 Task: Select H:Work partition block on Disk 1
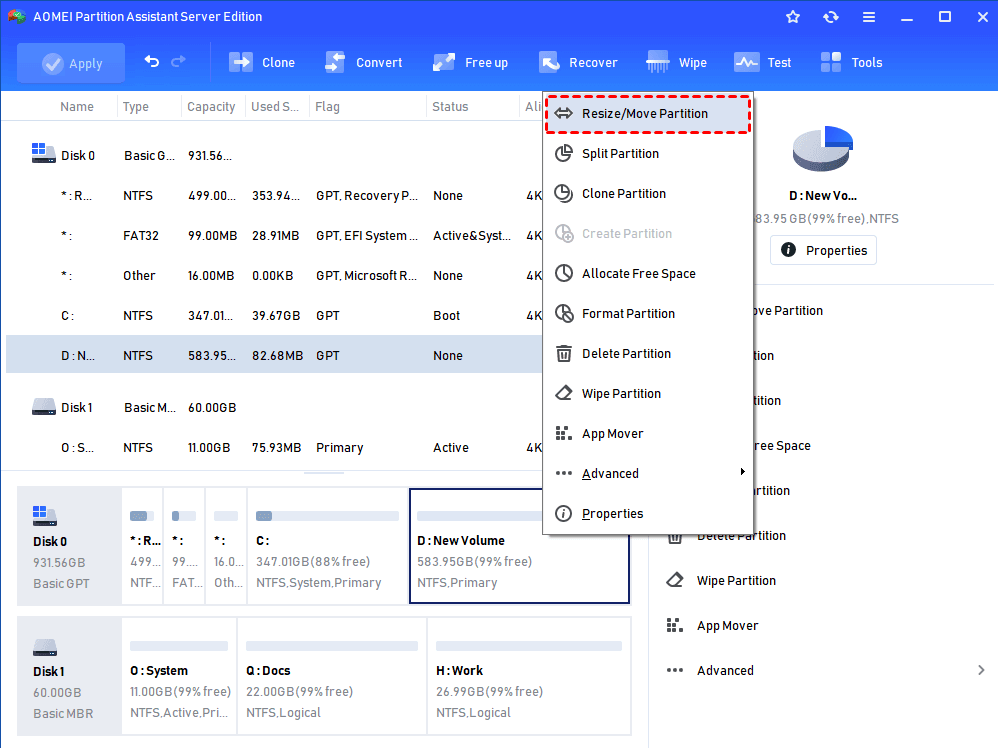pos(528,675)
